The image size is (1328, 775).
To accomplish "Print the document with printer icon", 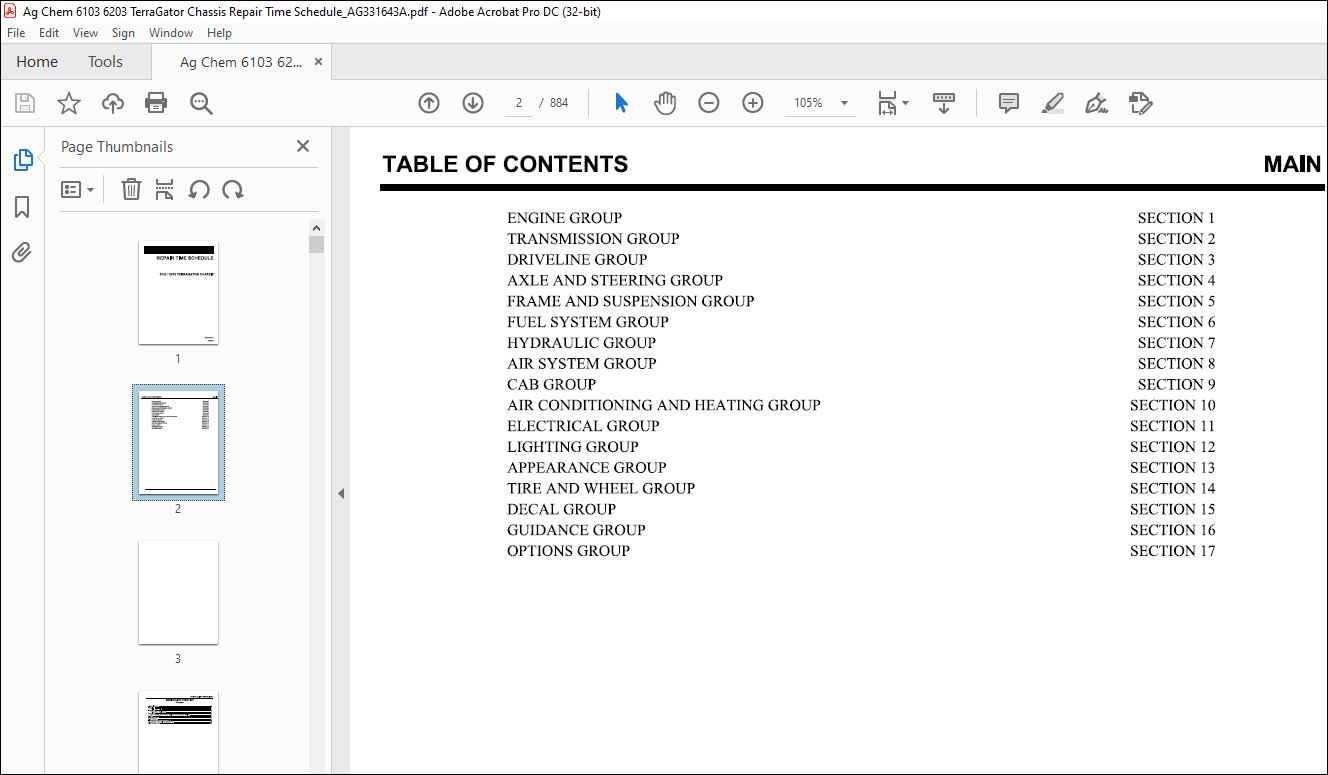I will 156,103.
